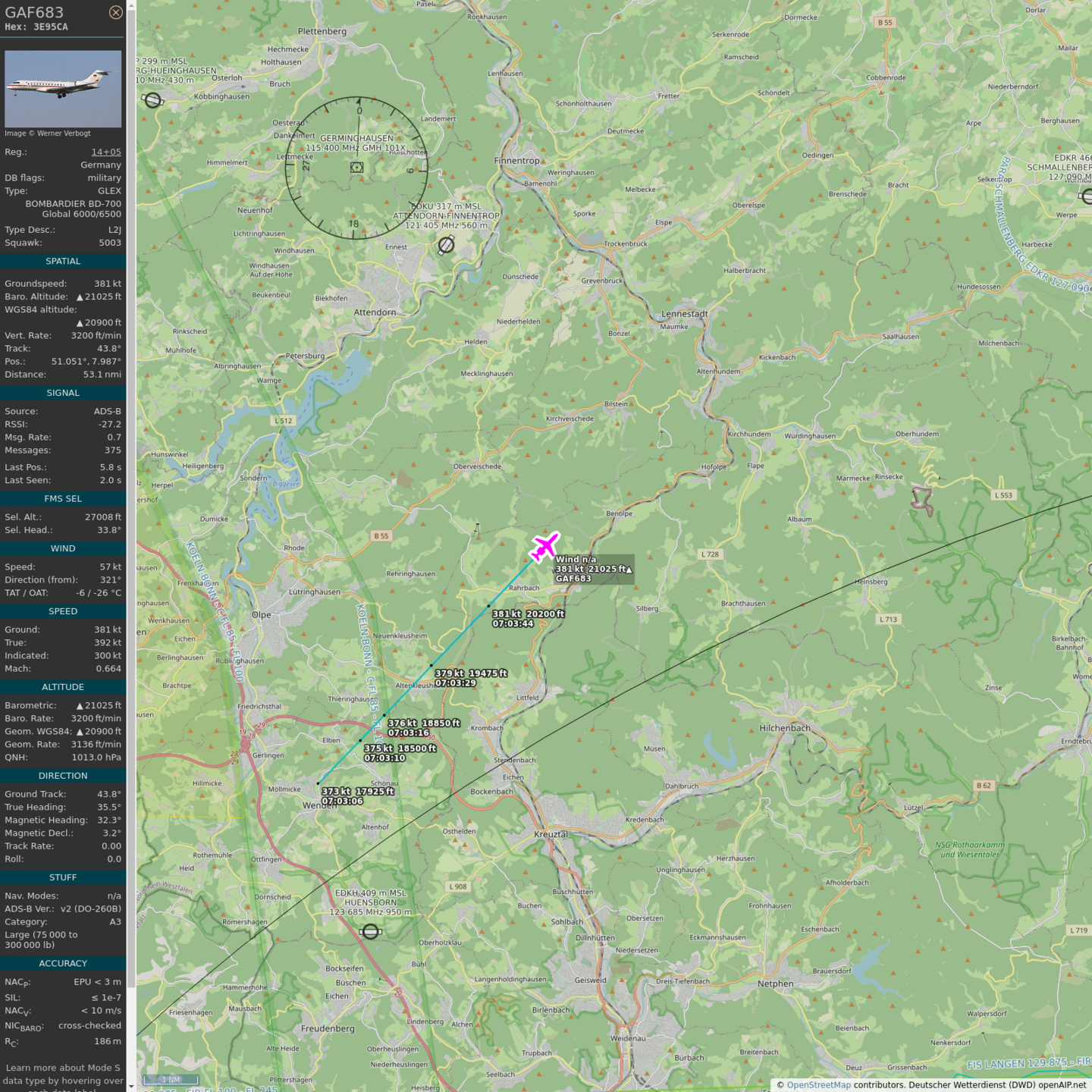Click the Schmallenberg airfield icon at right edge
Viewport: 1092px width, 1092px height.
pyautogui.click(x=1086, y=196)
